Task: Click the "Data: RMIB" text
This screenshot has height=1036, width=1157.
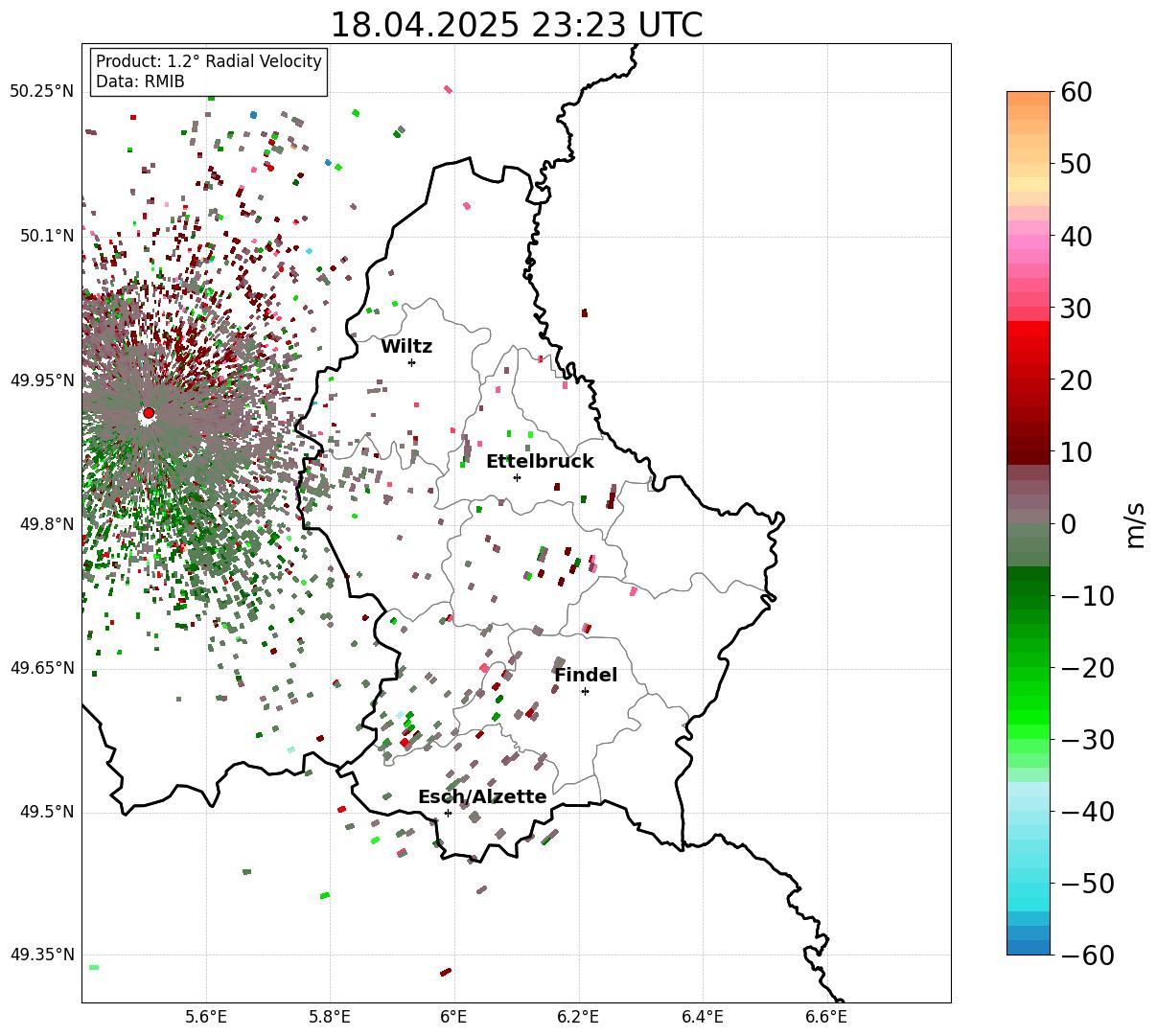Action: [x=140, y=82]
